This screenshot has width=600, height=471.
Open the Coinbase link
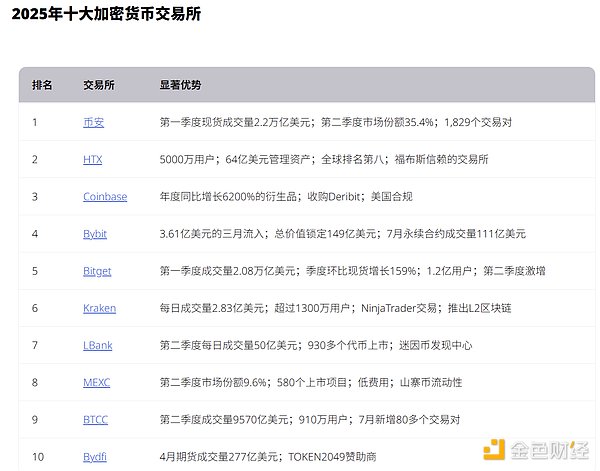[x=105, y=197]
